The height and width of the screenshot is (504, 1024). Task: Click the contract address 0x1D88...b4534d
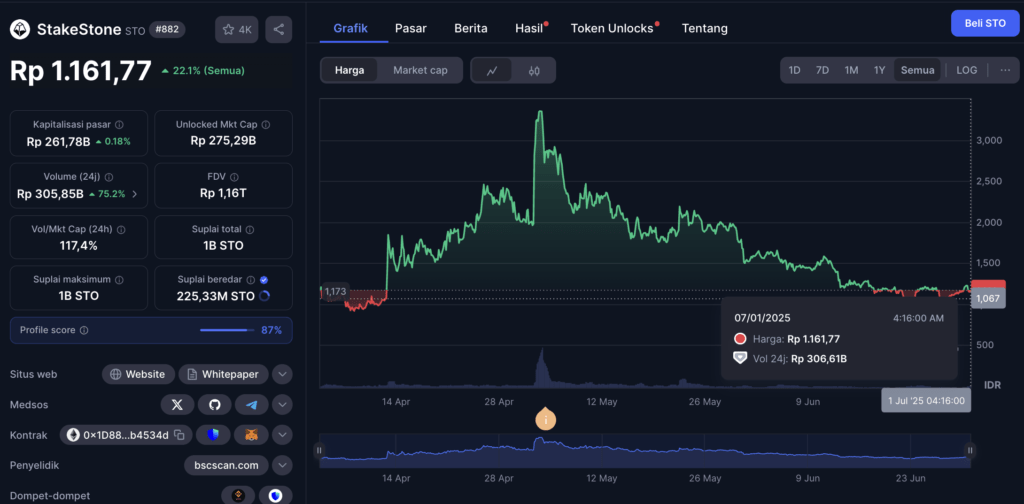(x=125, y=435)
